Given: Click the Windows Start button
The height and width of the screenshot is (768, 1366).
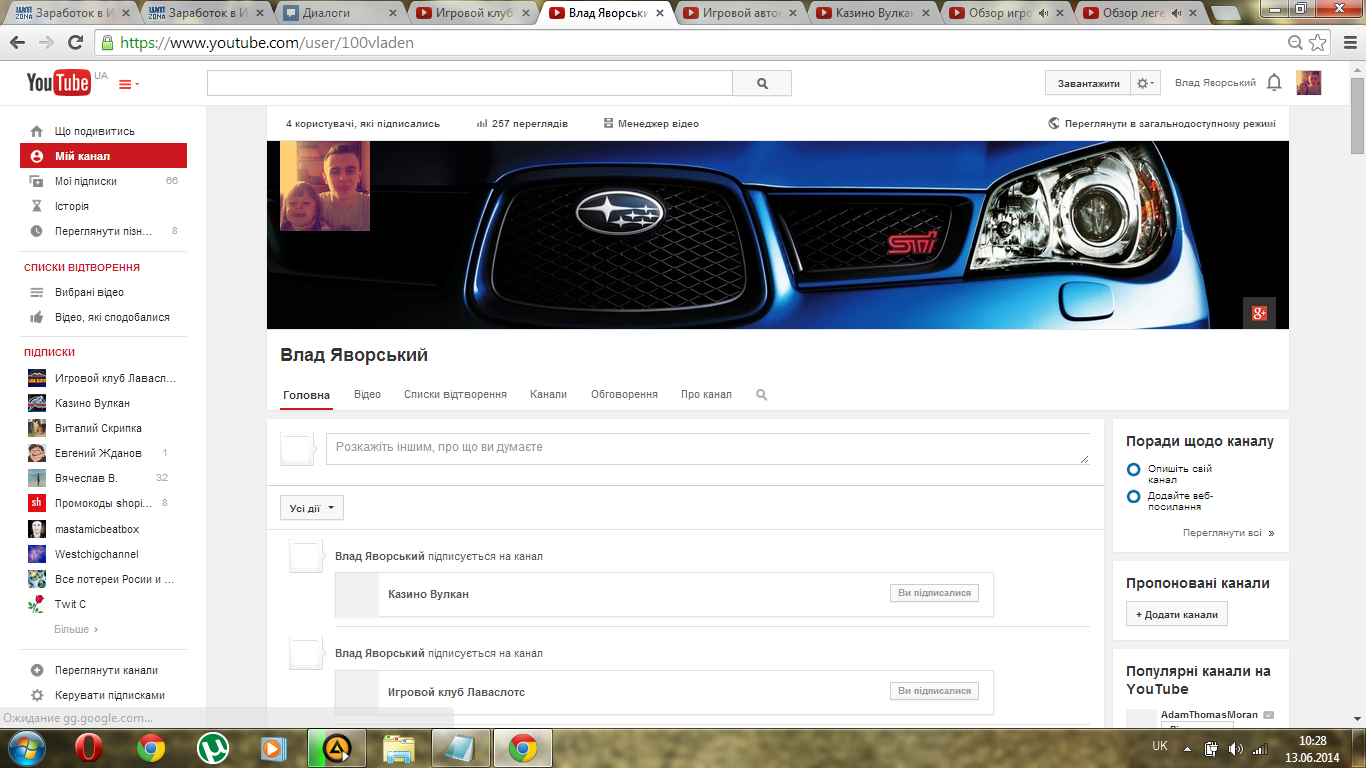Looking at the screenshot, I should click(x=28, y=748).
